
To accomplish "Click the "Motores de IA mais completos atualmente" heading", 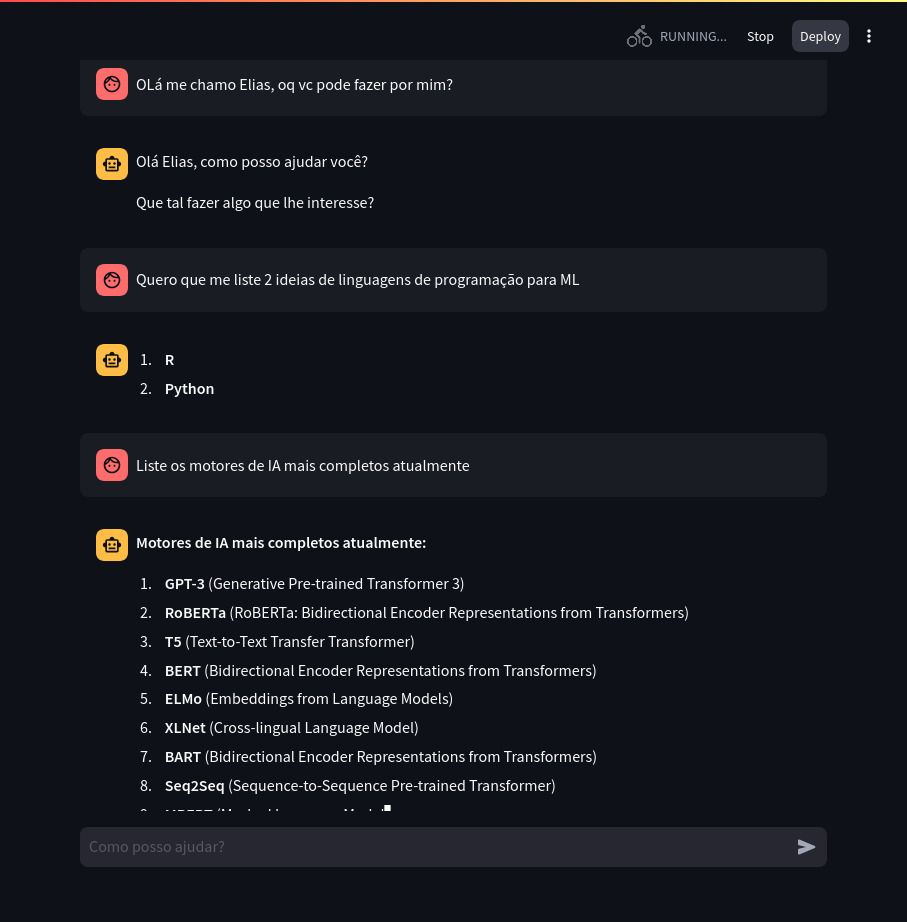I will point(281,542).
